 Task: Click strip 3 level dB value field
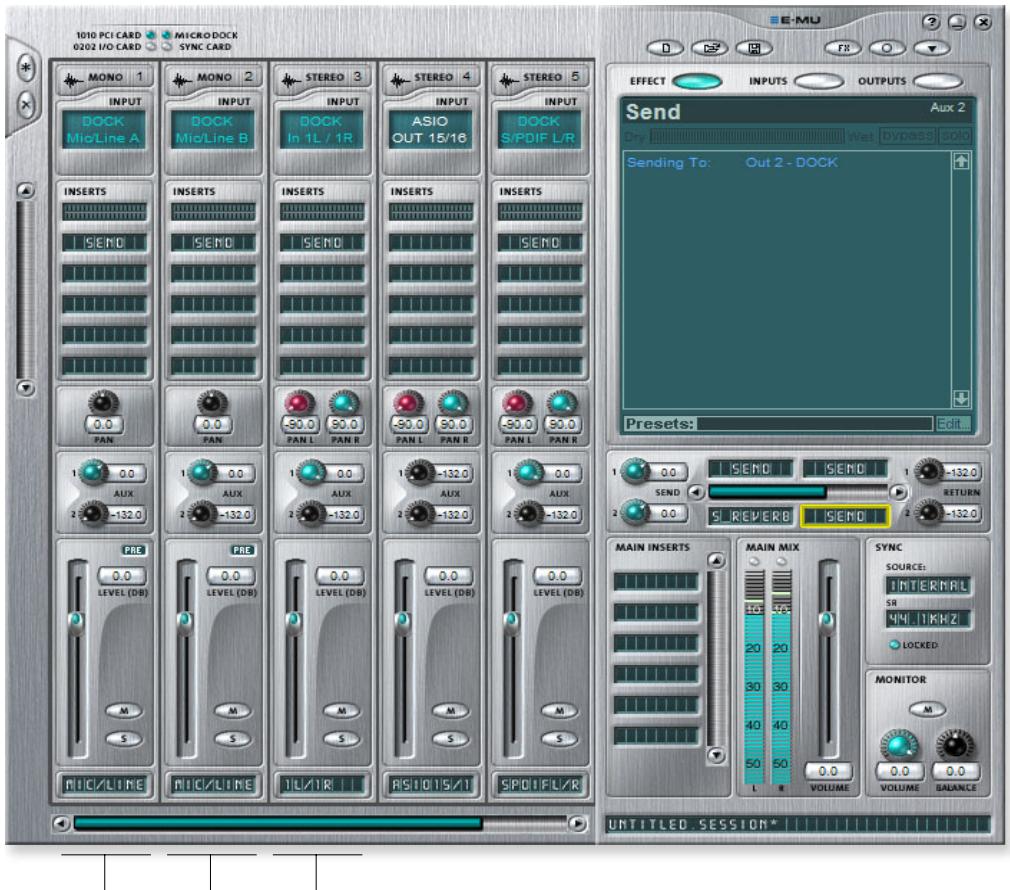(x=339, y=576)
